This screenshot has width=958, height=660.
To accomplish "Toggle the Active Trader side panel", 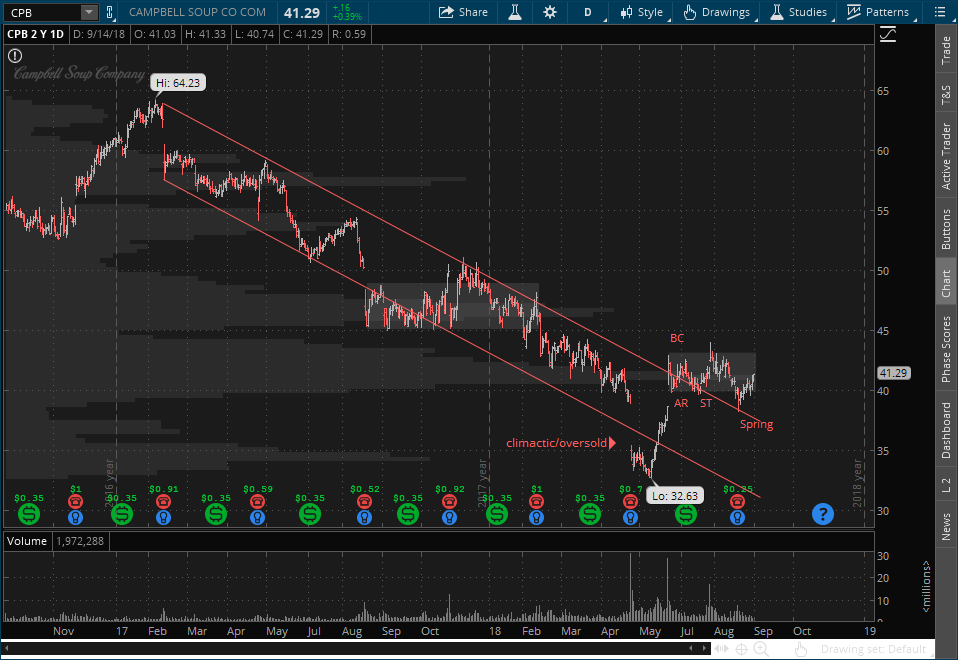I will click(x=945, y=156).
